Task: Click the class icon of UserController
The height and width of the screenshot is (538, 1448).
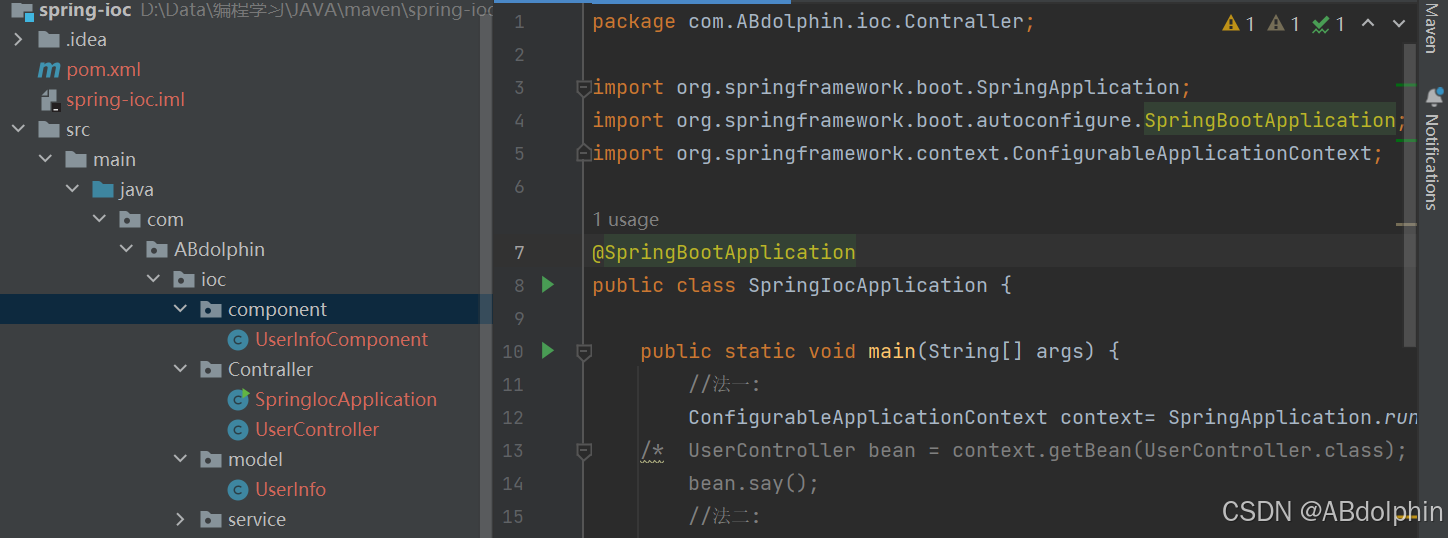Action: click(238, 430)
